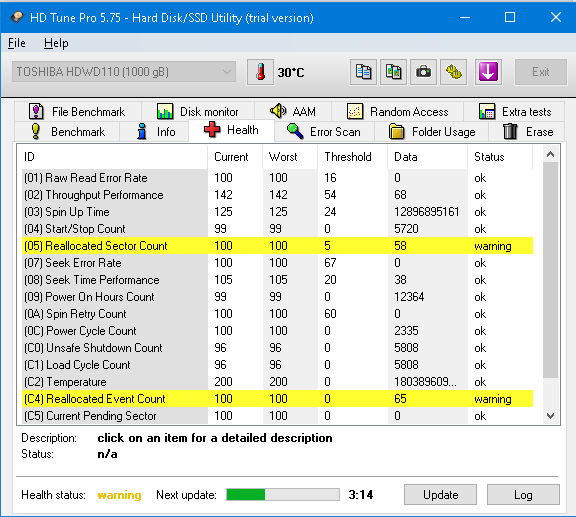The height and width of the screenshot is (517, 576).
Task: Open the drive selection dropdown
Action: click(x=124, y=72)
